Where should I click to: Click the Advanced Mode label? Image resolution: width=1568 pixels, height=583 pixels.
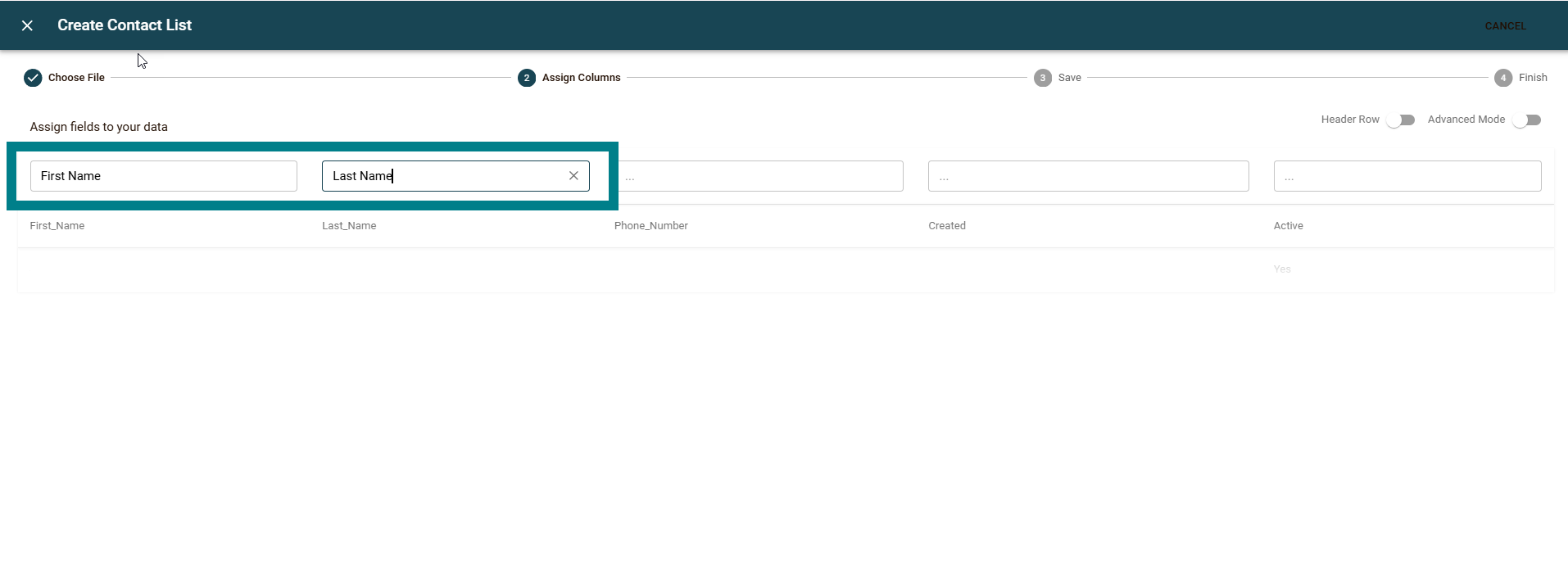[x=1466, y=120]
